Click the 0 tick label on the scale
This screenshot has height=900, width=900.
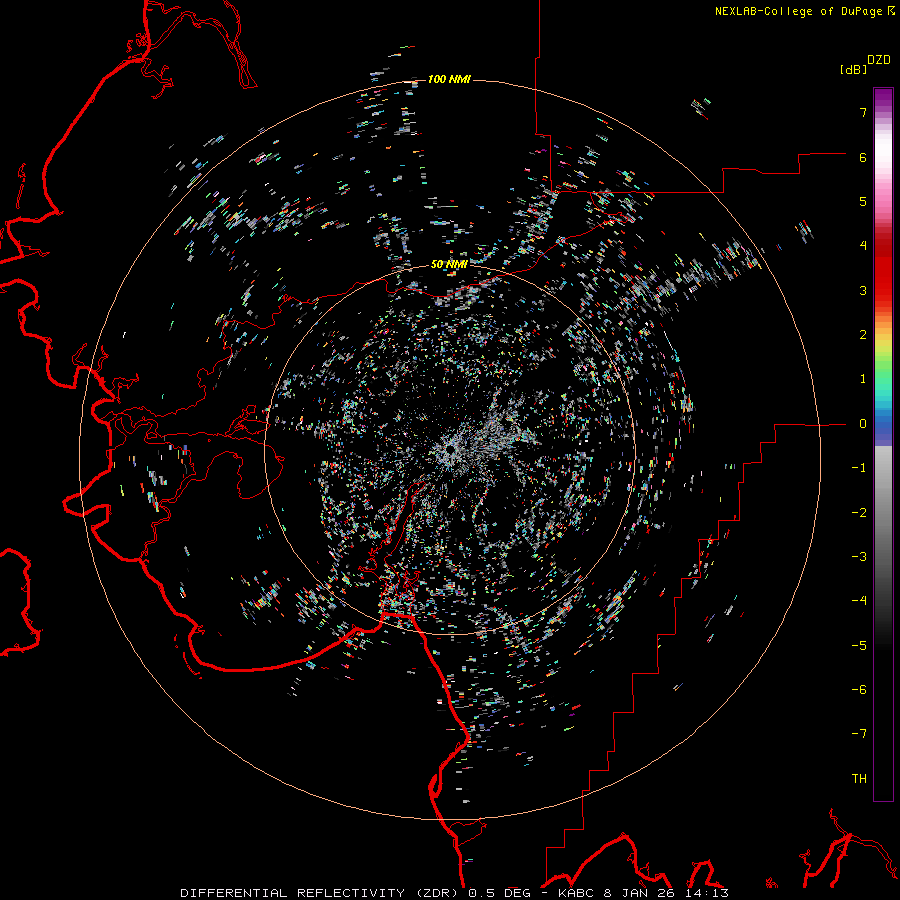click(x=863, y=424)
